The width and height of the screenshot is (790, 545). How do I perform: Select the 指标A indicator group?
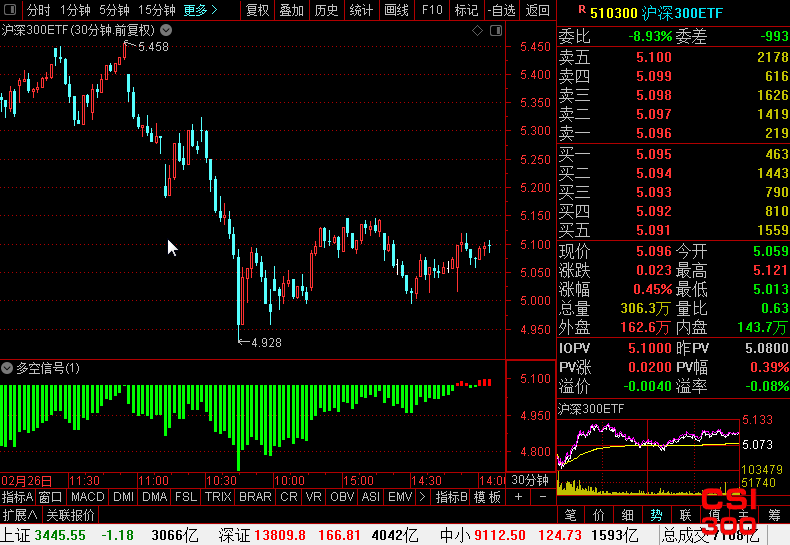tap(18, 497)
